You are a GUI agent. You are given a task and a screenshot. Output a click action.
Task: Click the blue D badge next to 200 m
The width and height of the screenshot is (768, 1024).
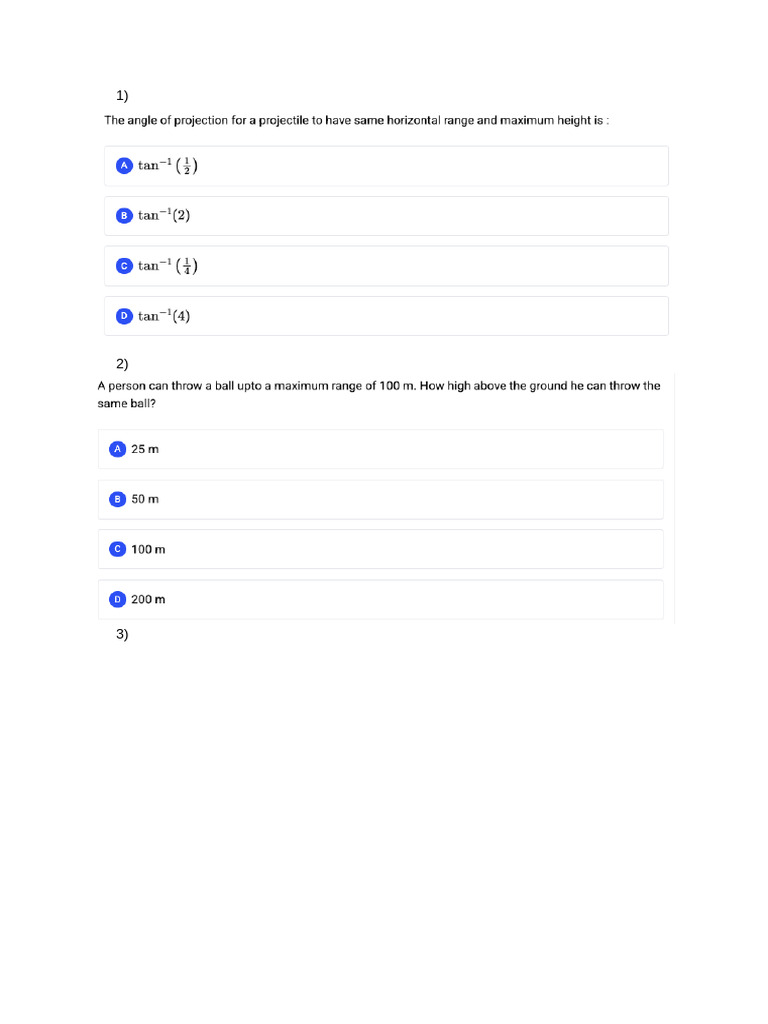click(x=117, y=599)
